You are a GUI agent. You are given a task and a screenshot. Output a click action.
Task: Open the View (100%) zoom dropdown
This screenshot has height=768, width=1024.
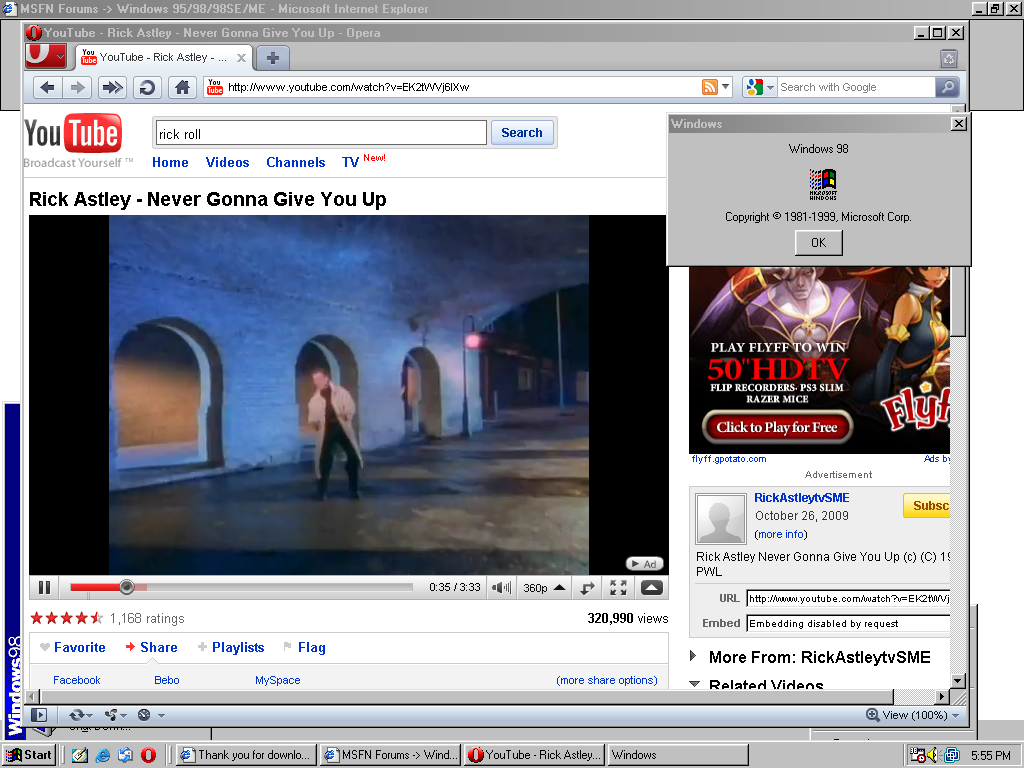pyautogui.click(x=912, y=715)
